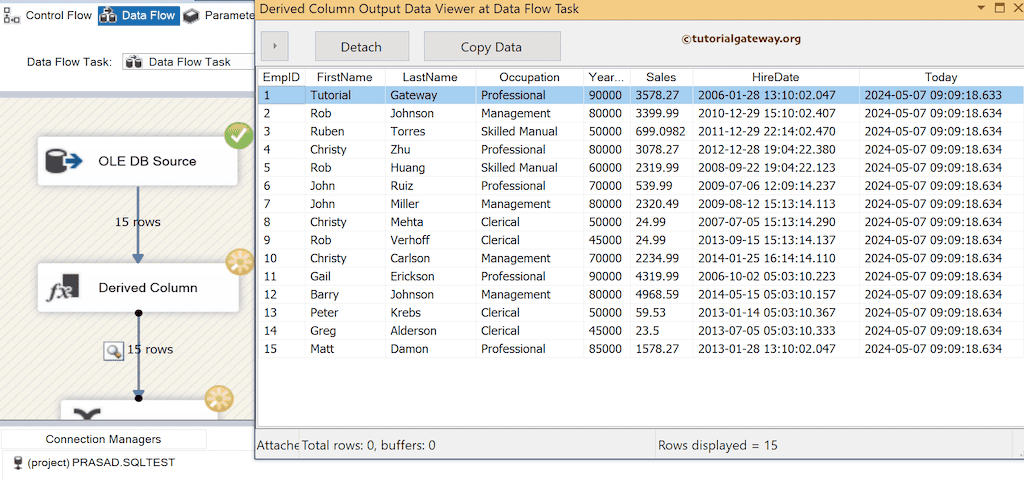Screen dimensions: 1024x481
Task: Click the sales value 699.0982
Action: click(x=660, y=131)
